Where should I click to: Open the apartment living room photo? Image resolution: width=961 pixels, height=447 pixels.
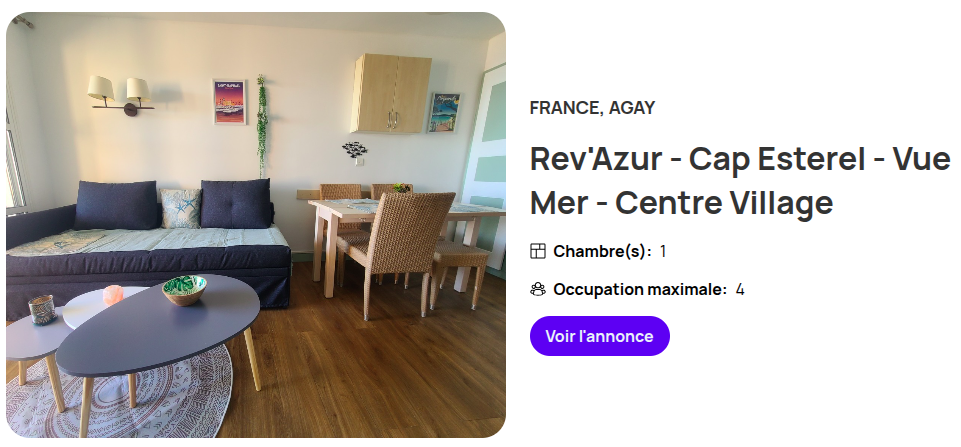[256, 224]
